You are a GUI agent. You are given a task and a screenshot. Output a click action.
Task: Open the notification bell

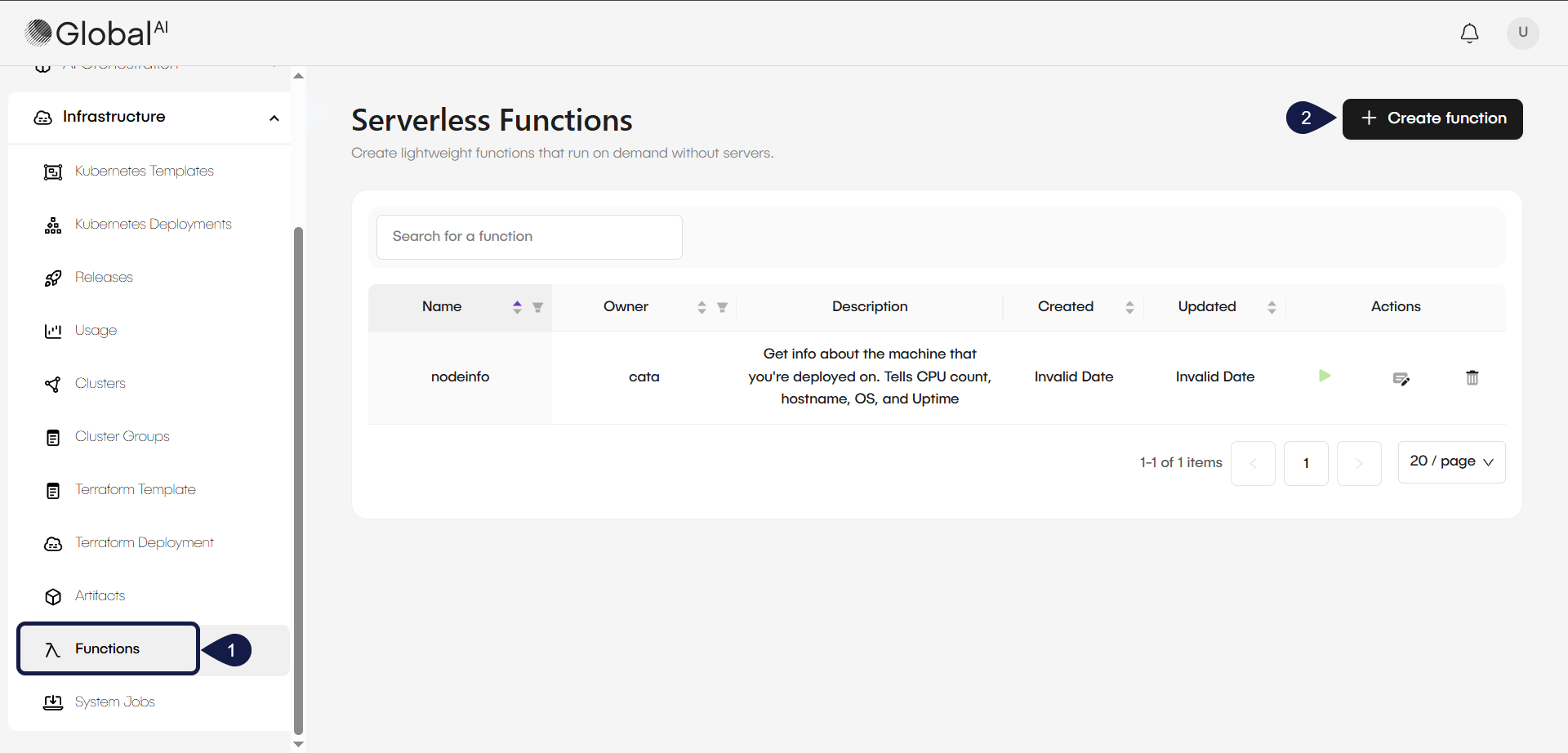1469,33
